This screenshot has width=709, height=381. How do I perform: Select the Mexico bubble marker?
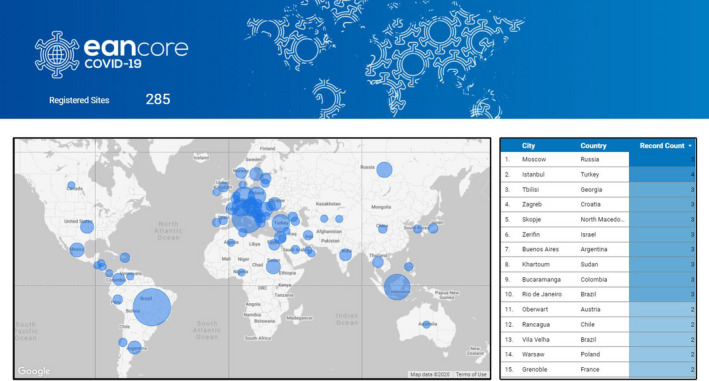tap(77, 249)
